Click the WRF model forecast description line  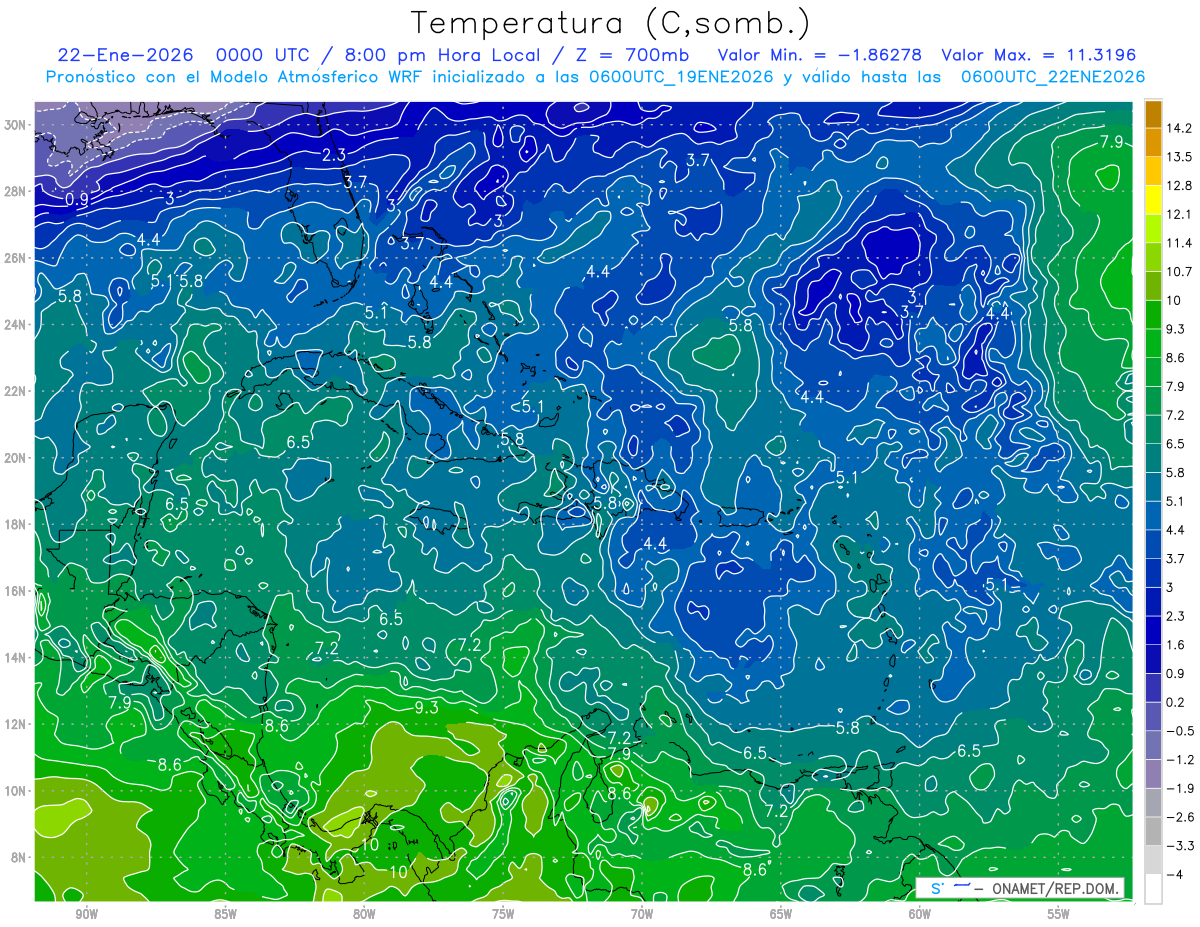coord(595,77)
